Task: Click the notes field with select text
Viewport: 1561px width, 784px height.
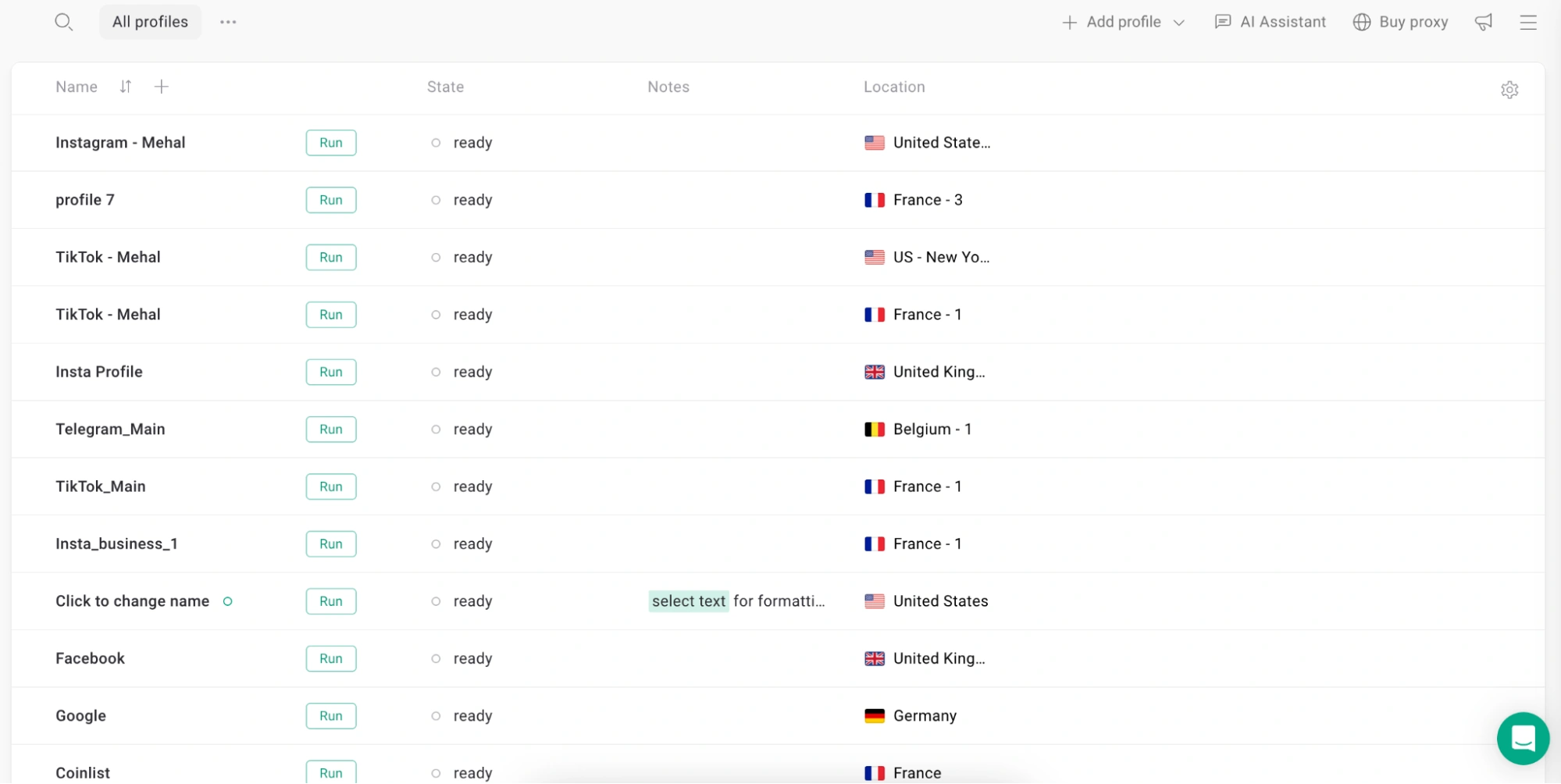Action: click(x=737, y=601)
